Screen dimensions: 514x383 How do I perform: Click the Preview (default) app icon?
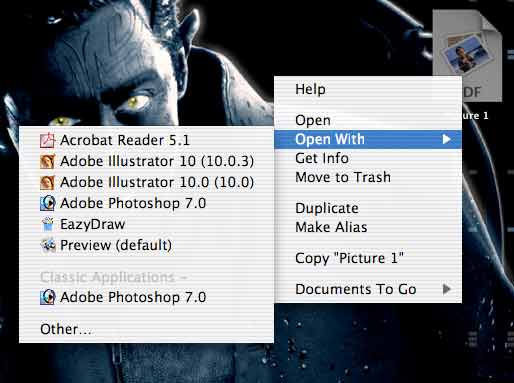coord(48,245)
